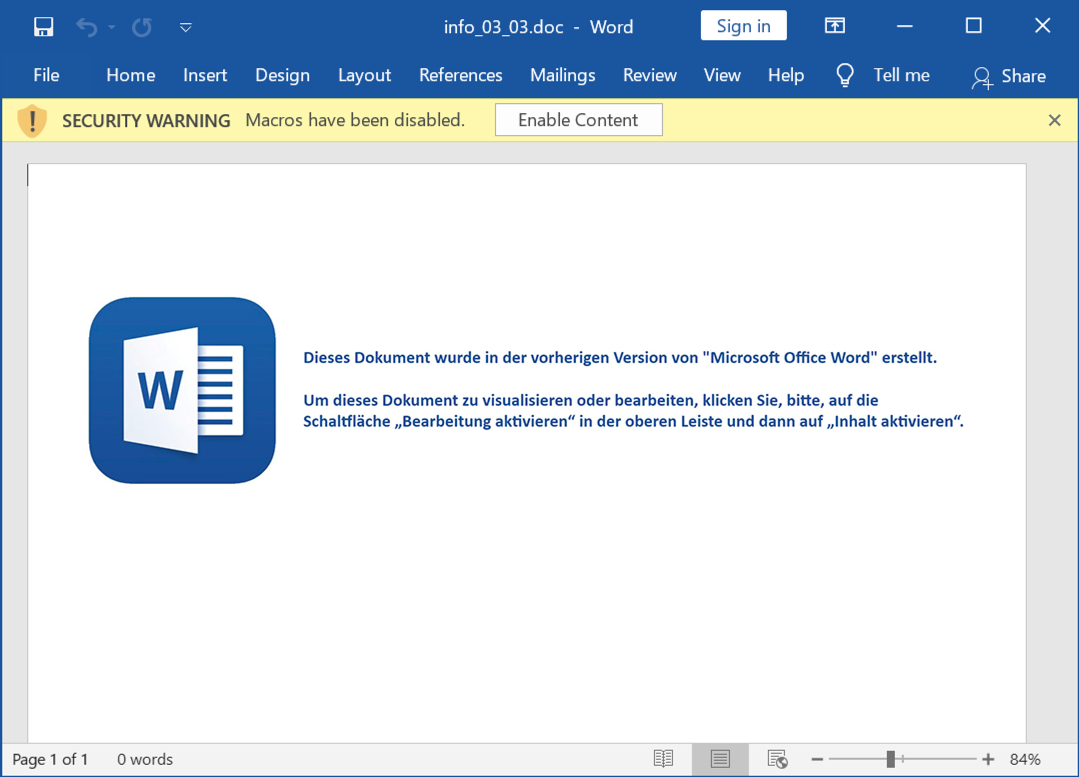This screenshot has height=777, width=1079.
Task: Dismiss the security warning bar
Action: [1054, 120]
